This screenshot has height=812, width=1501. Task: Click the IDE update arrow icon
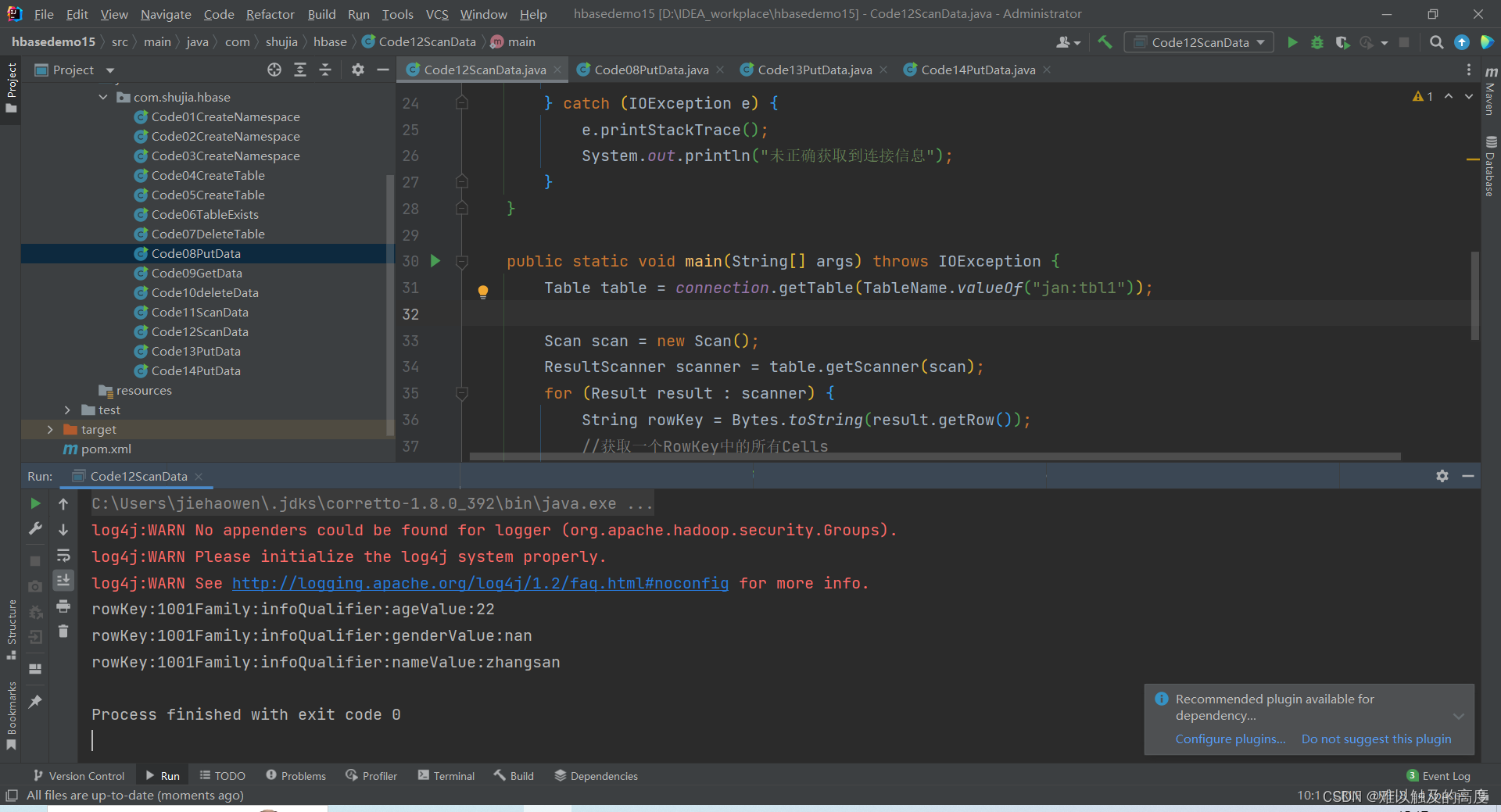(1461, 42)
